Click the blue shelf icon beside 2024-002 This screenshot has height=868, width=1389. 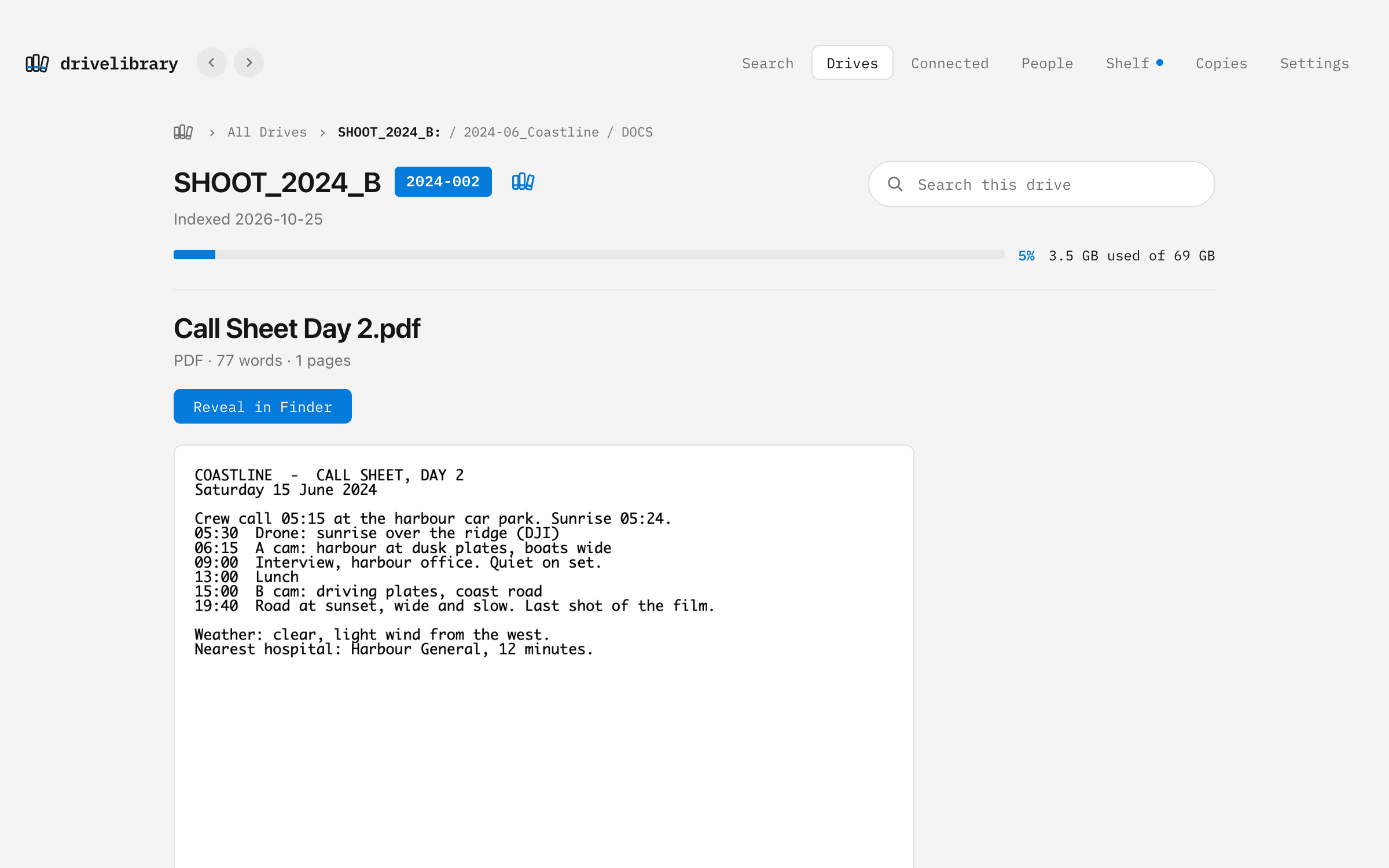[x=523, y=182]
